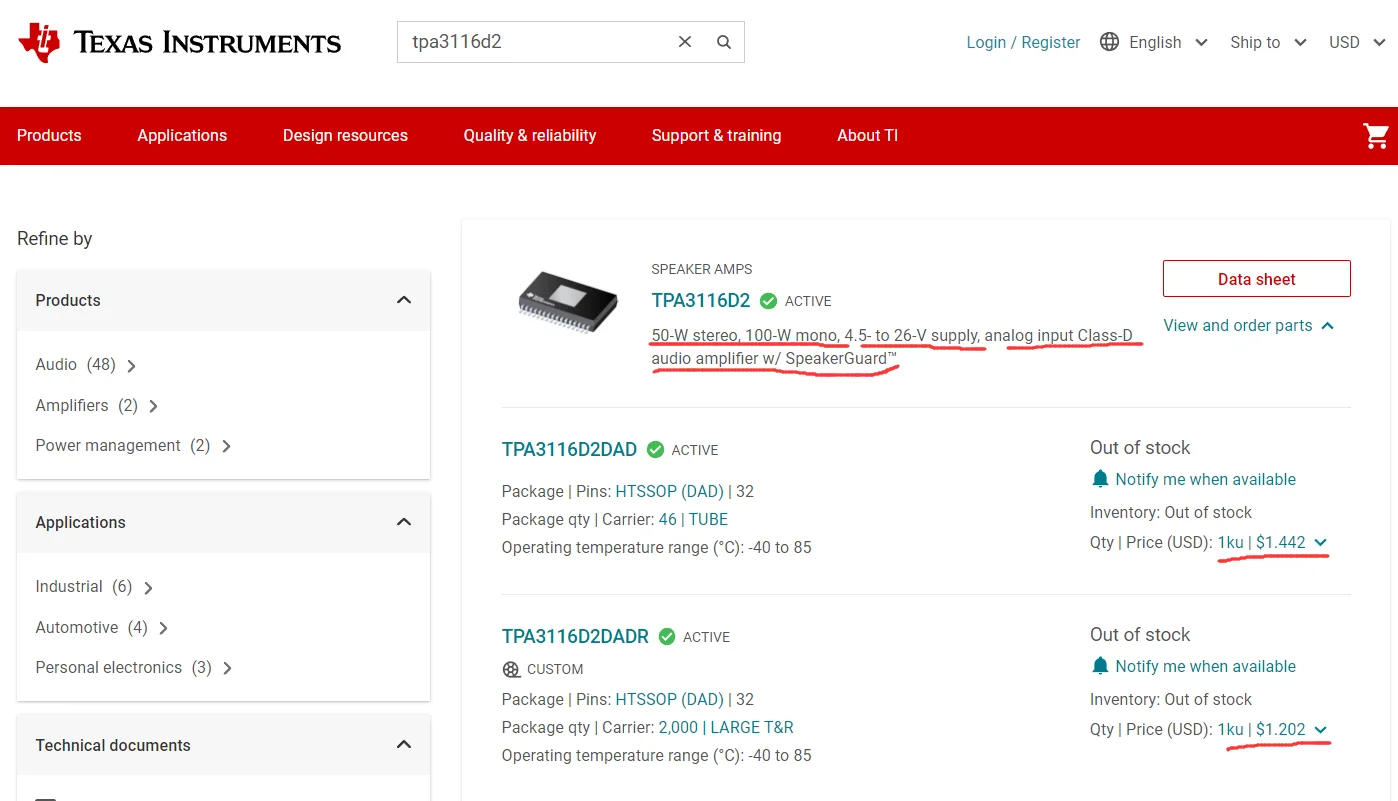Screen dimensions: 1398x801
Task: Open the Quality & reliability menu
Action: point(530,136)
